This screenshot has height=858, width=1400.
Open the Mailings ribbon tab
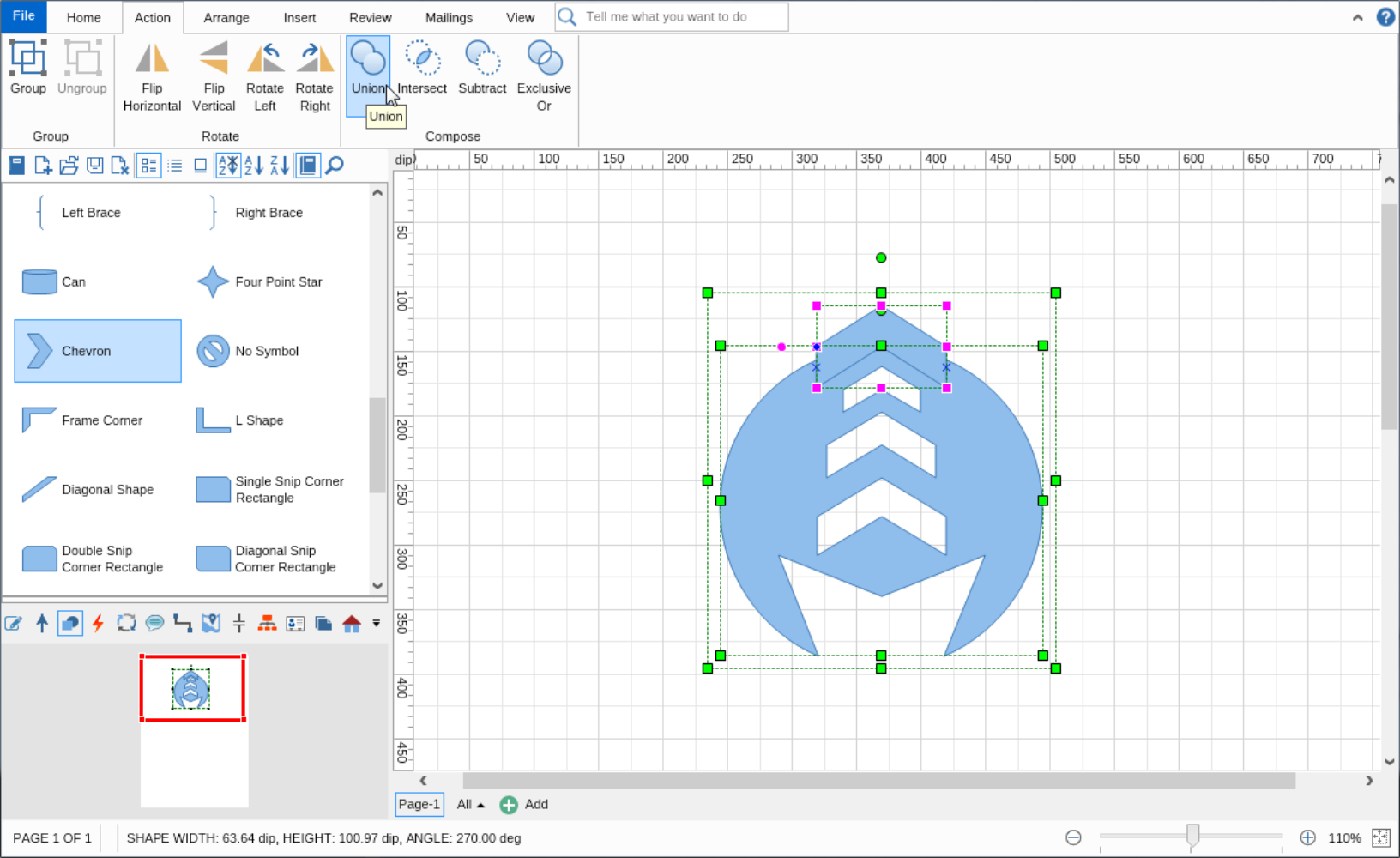coord(449,17)
